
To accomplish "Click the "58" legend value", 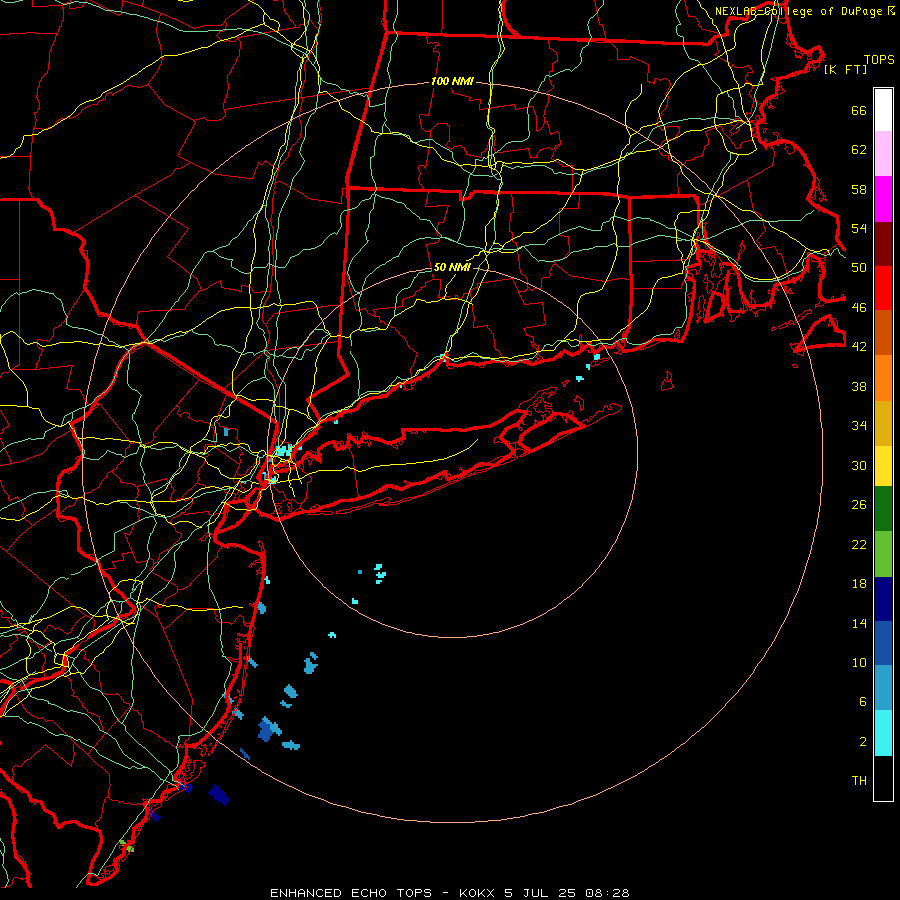I will click(859, 189).
